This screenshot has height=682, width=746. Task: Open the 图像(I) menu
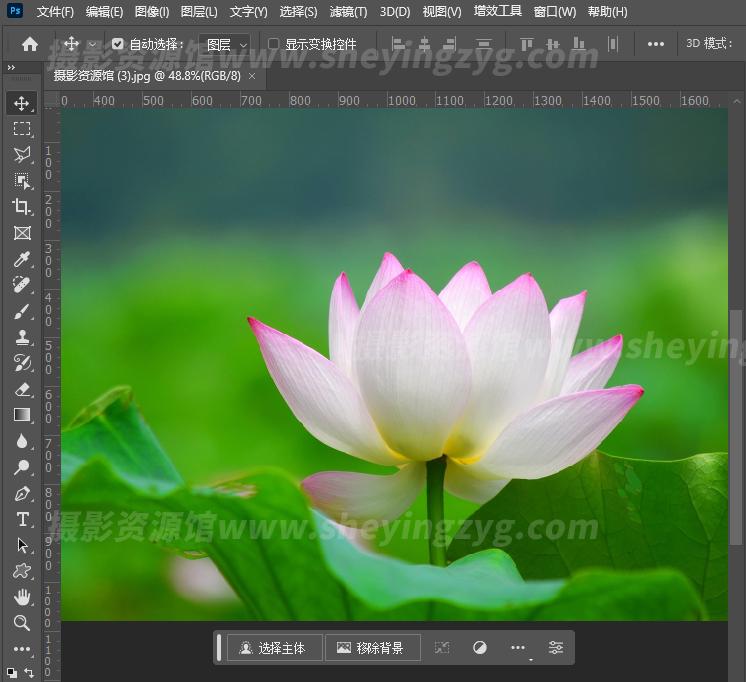152,12
